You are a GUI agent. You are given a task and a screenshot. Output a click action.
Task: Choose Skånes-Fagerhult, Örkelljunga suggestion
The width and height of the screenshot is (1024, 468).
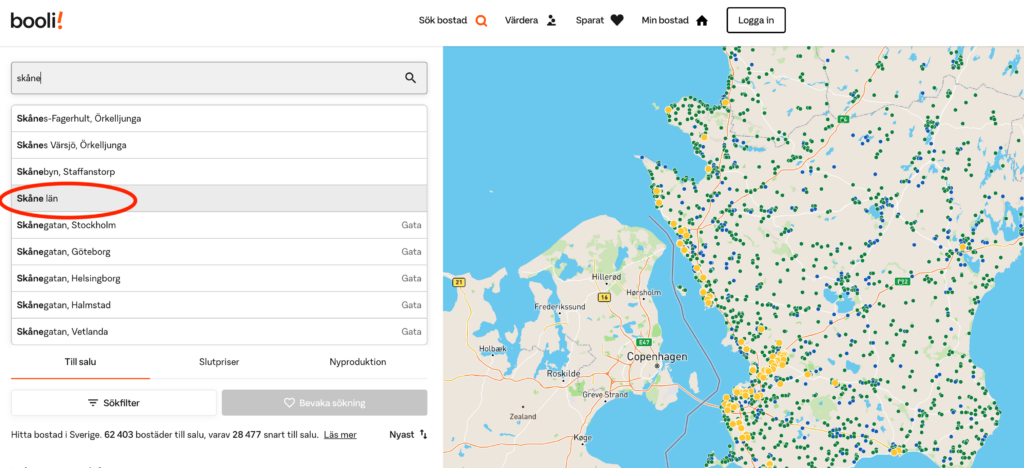pyautogui.click(x=79, y=118)
